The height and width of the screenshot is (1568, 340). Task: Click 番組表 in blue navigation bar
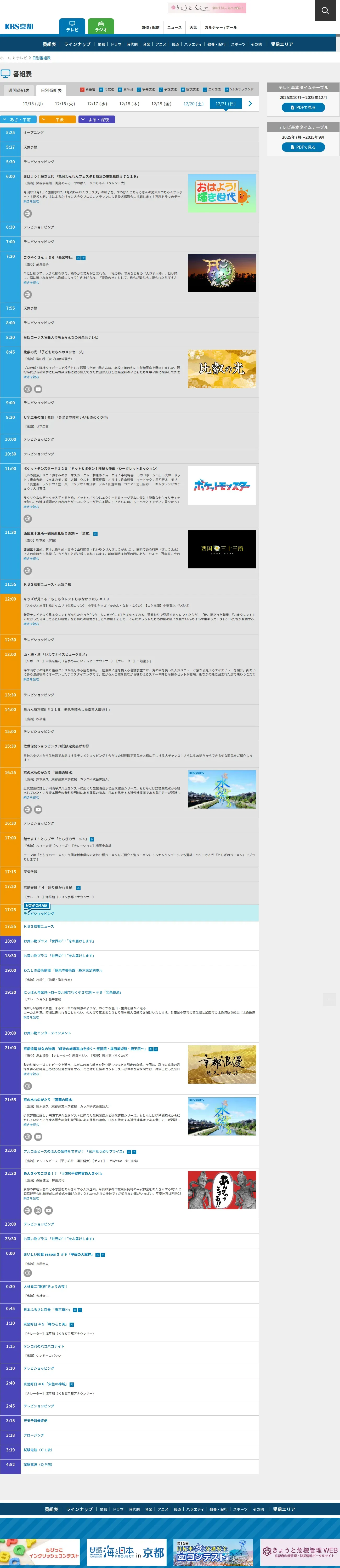tap(49, 44)
